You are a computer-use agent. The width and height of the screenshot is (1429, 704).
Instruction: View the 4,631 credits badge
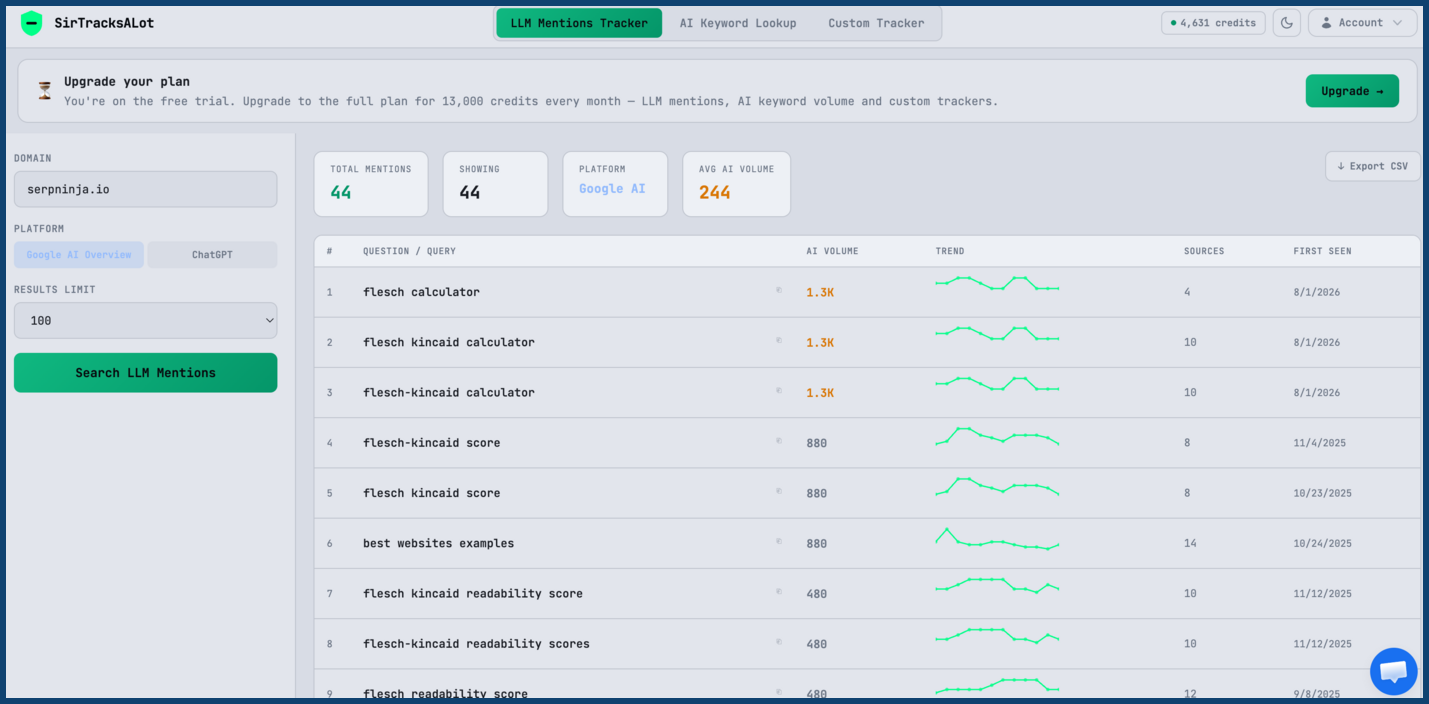click(1213, 23)
